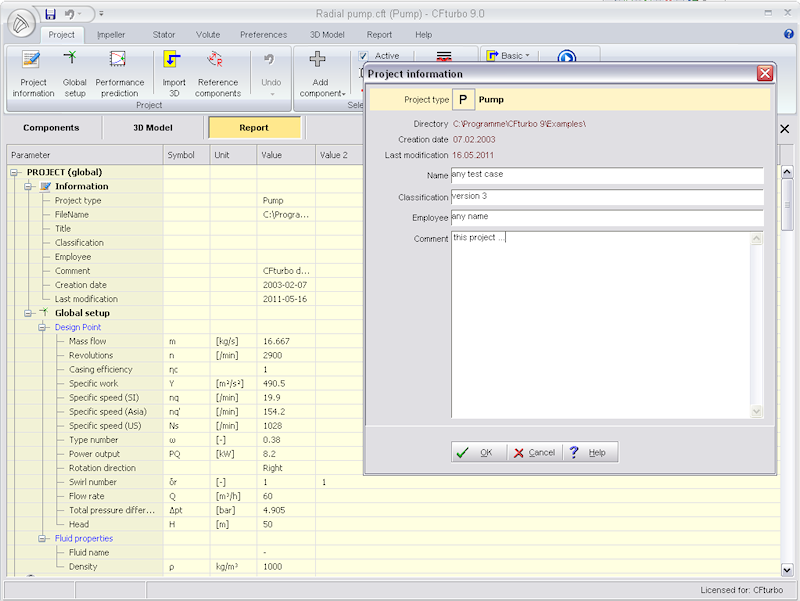
Task: Click the Power output value 8.2
Action: tap(269, 454)
